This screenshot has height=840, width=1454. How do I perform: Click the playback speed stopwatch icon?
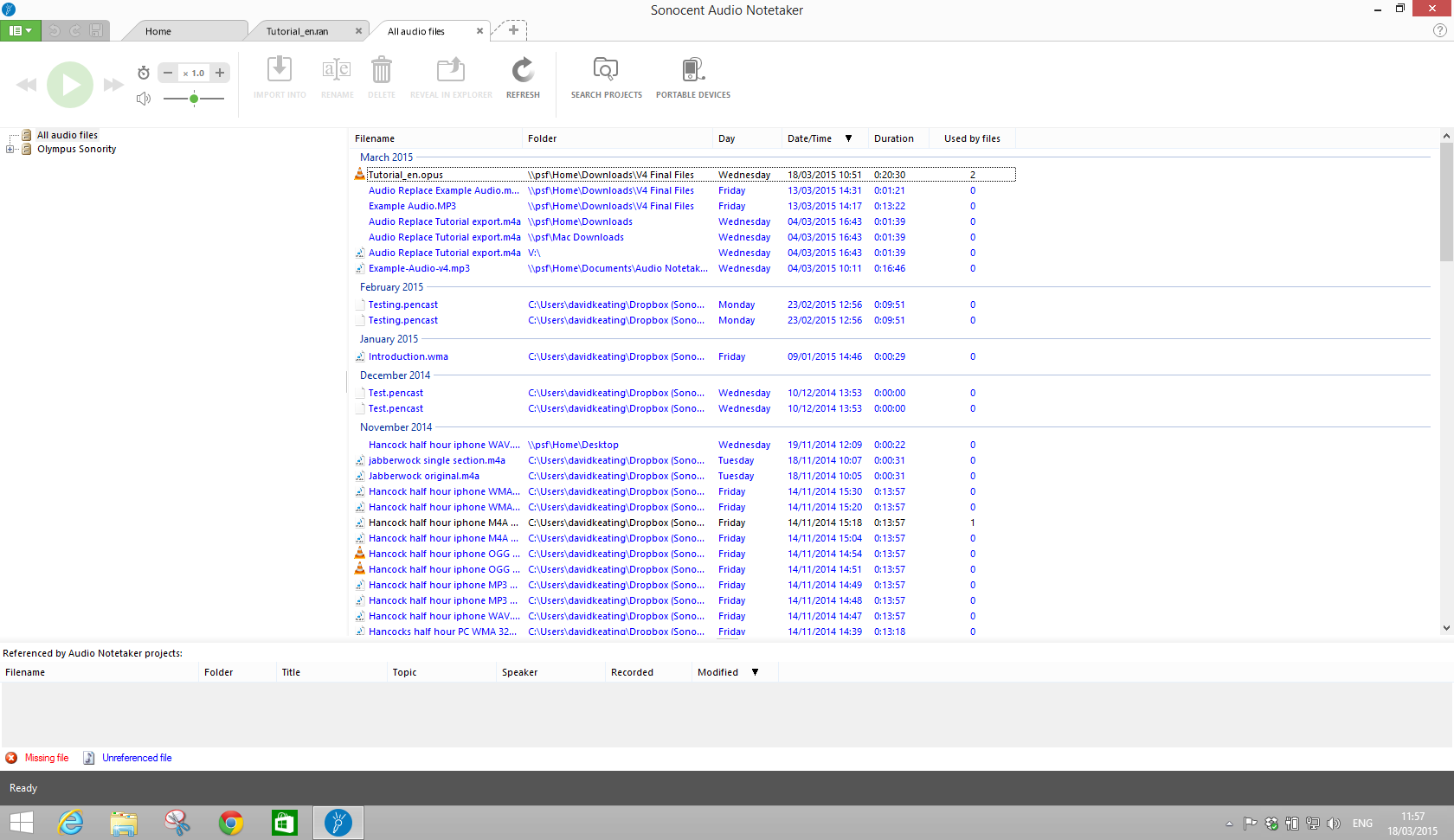[144, 73]
